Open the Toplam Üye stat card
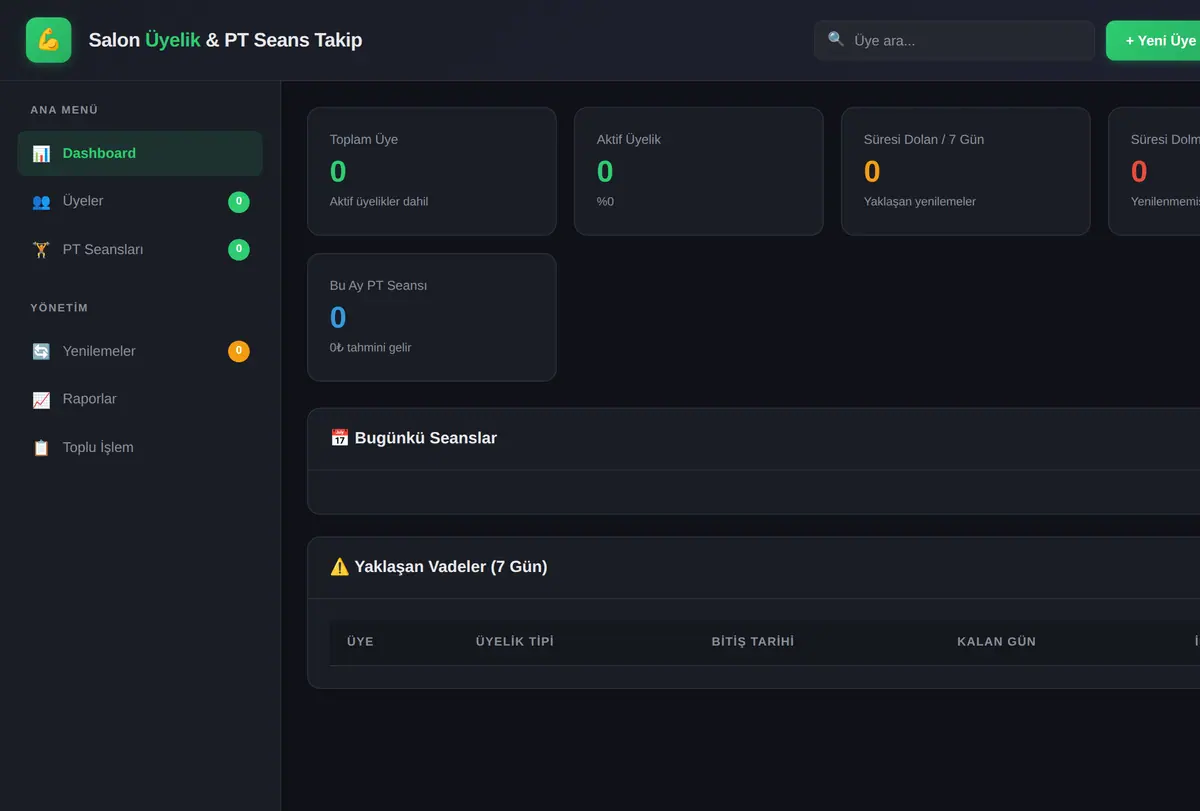1200x811 pixels. pyautogui.click(x=432, y=171)
